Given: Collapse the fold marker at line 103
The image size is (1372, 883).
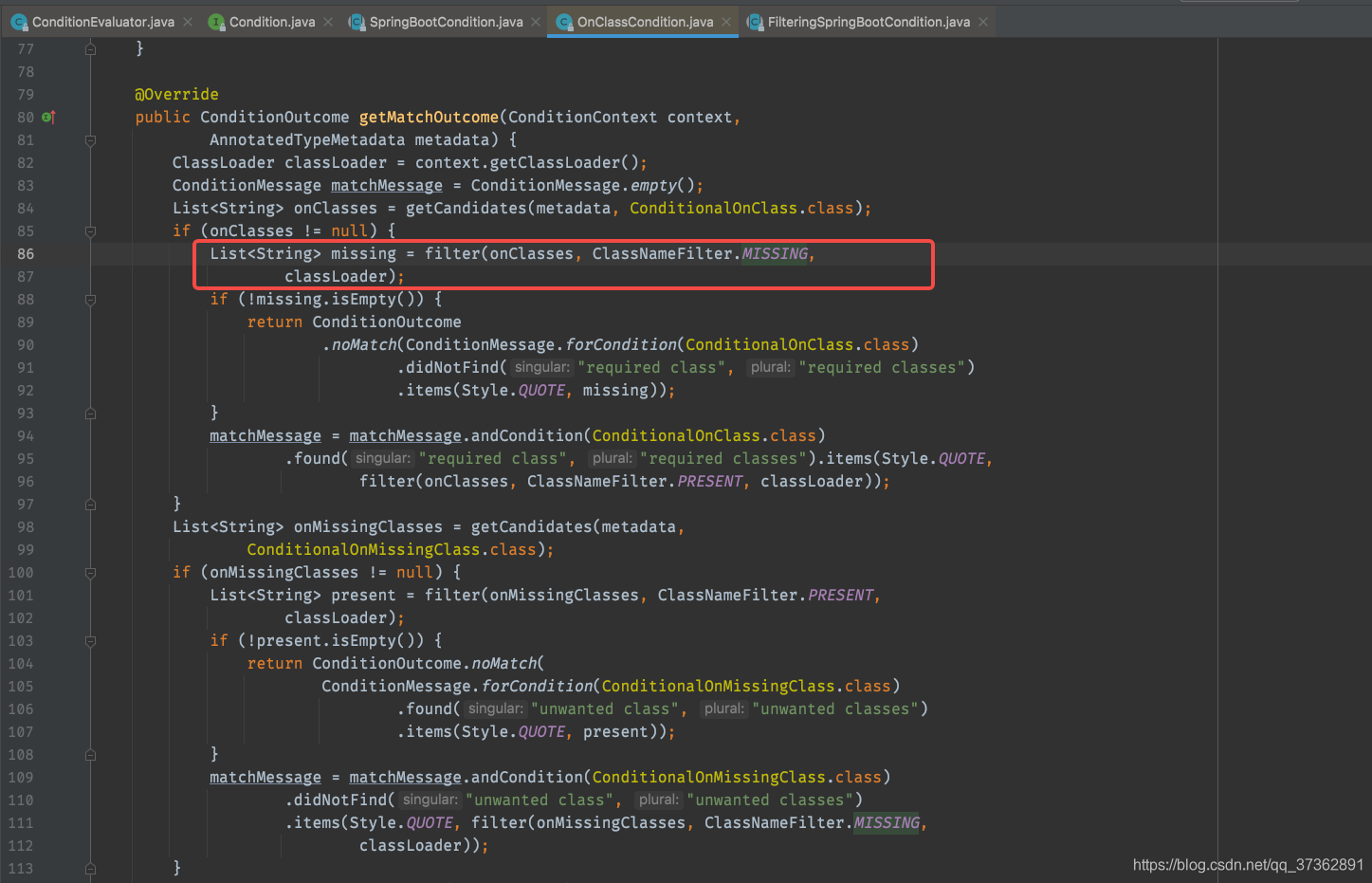Looking at the screenshot, I should pos(90,641).
